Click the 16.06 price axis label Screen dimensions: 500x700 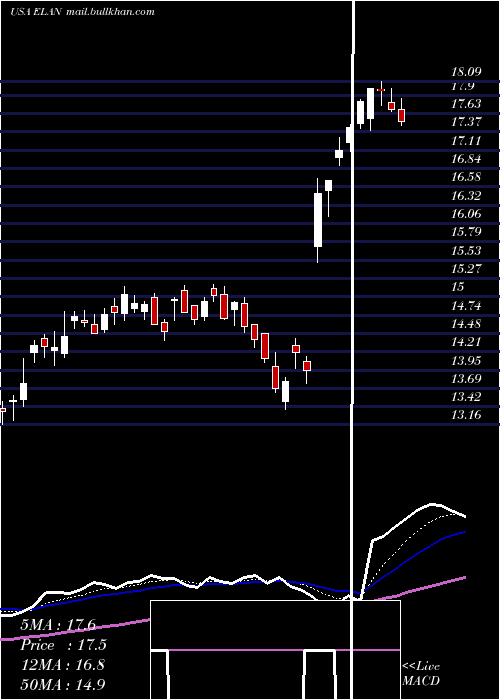click(x=466, y=214)
